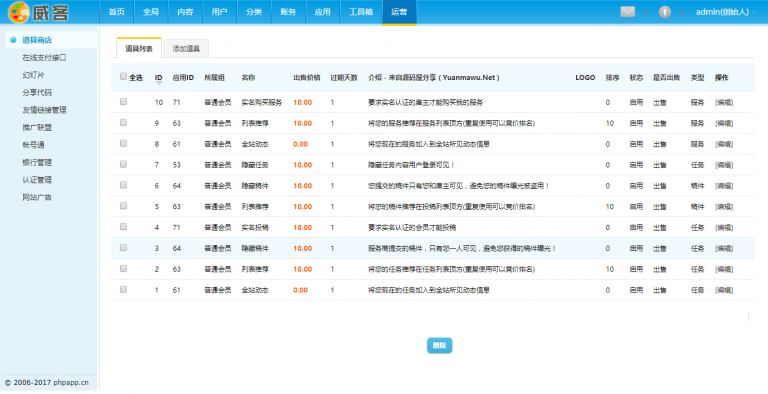
Task: Open the 工具箱 top menu
Action: pyautogui.click(x=361, y=12)
